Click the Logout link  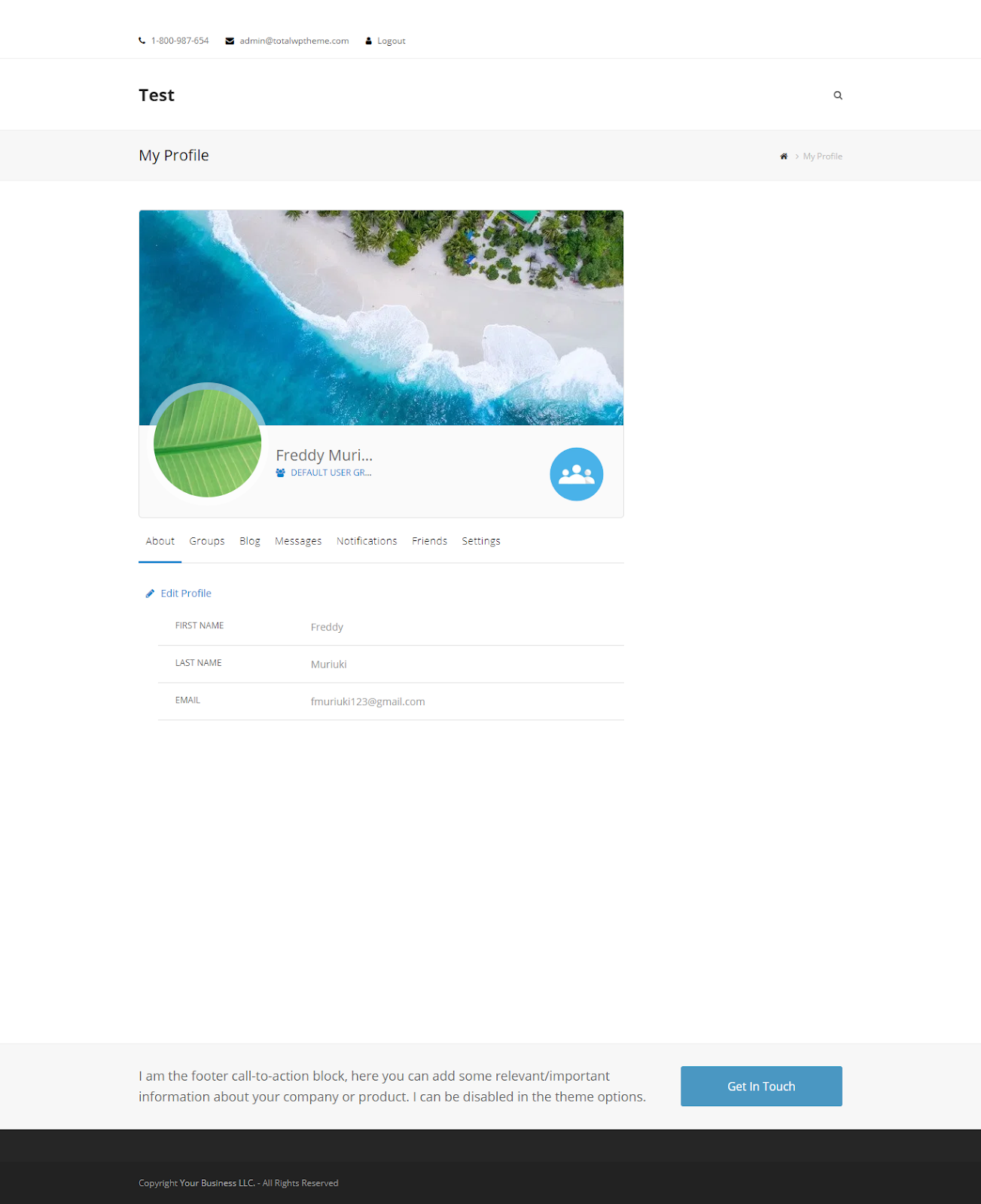pos(391,41)
